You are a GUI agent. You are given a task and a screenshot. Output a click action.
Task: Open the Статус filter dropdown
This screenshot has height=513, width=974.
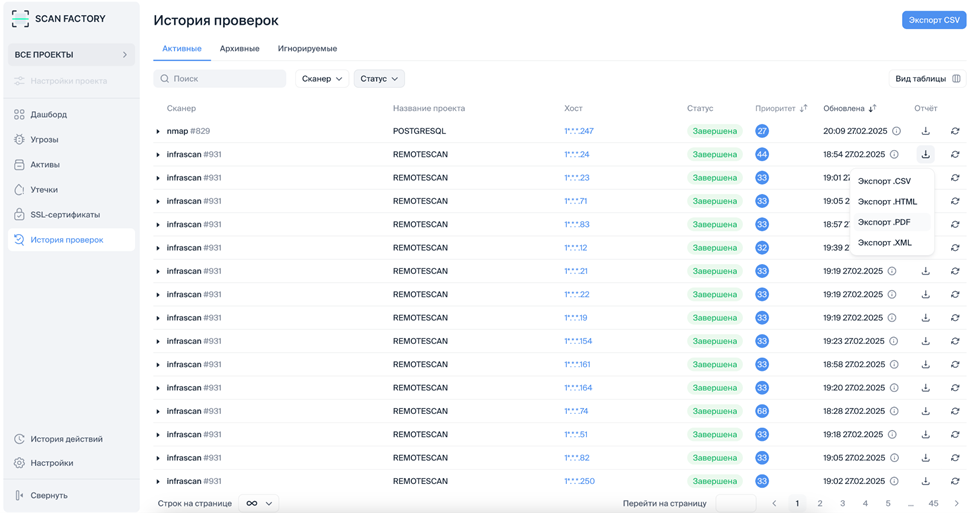coord(378,78)
